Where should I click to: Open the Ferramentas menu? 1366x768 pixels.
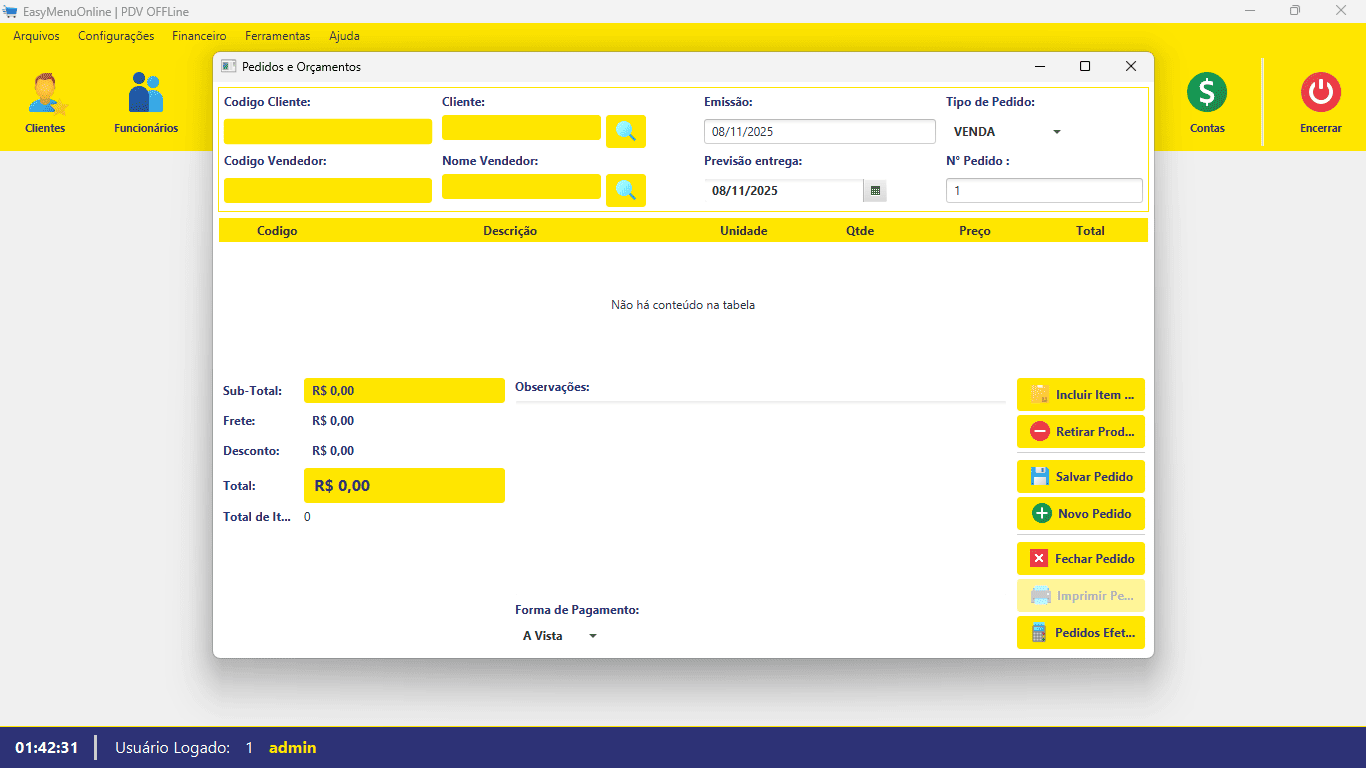[277, 35]
